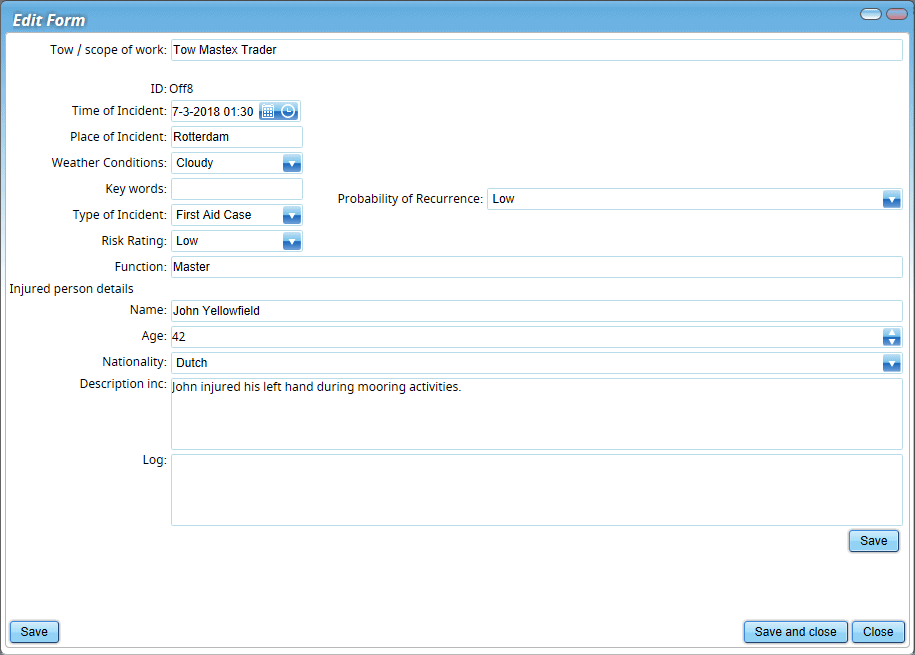Click the Save button in the bottom-left corner
The width and height of the screenshot is (915, 655).
point(34,632)
